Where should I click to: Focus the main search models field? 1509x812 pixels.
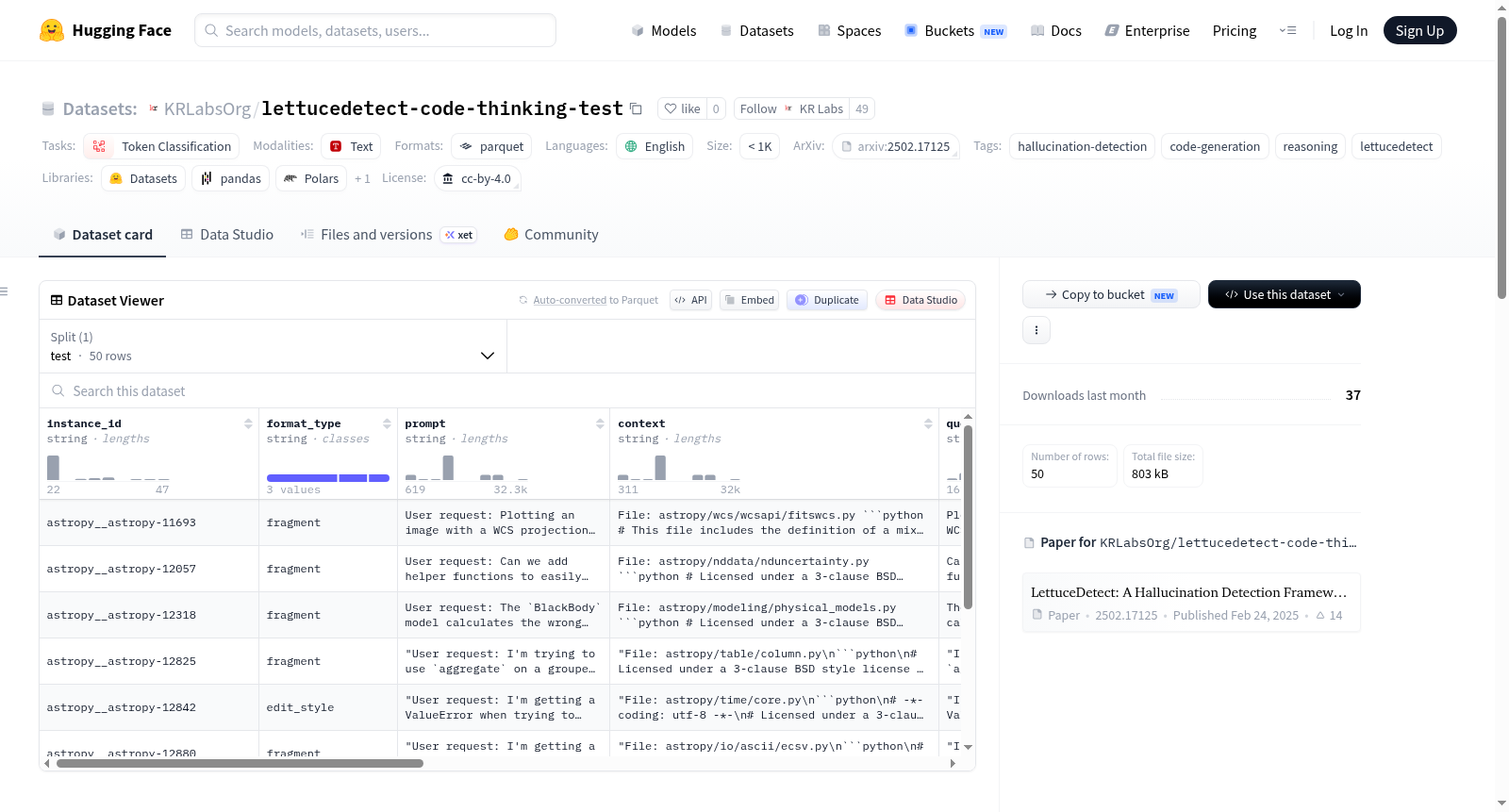[375, 30]
